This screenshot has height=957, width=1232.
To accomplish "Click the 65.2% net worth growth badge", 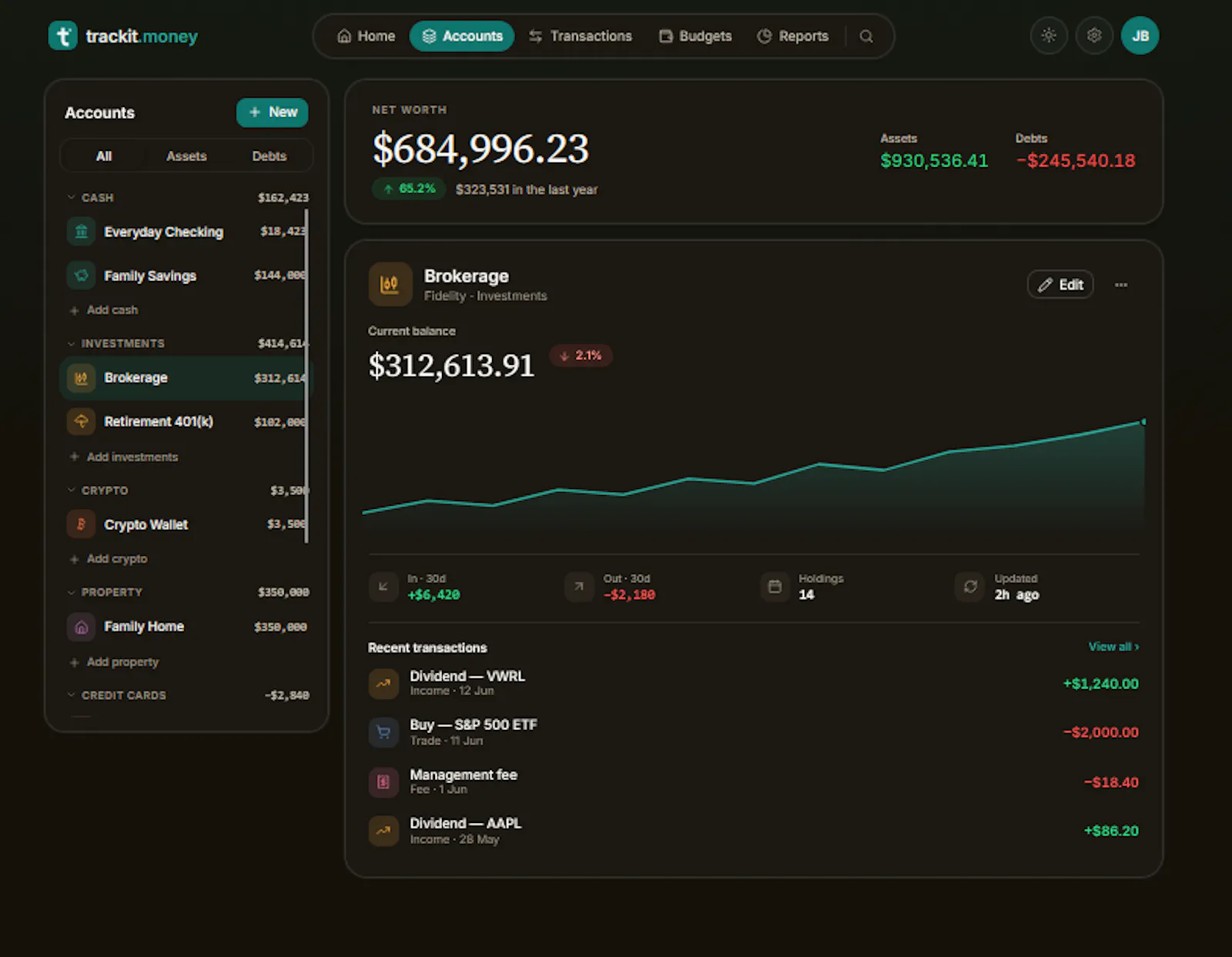I will point(409,189).
